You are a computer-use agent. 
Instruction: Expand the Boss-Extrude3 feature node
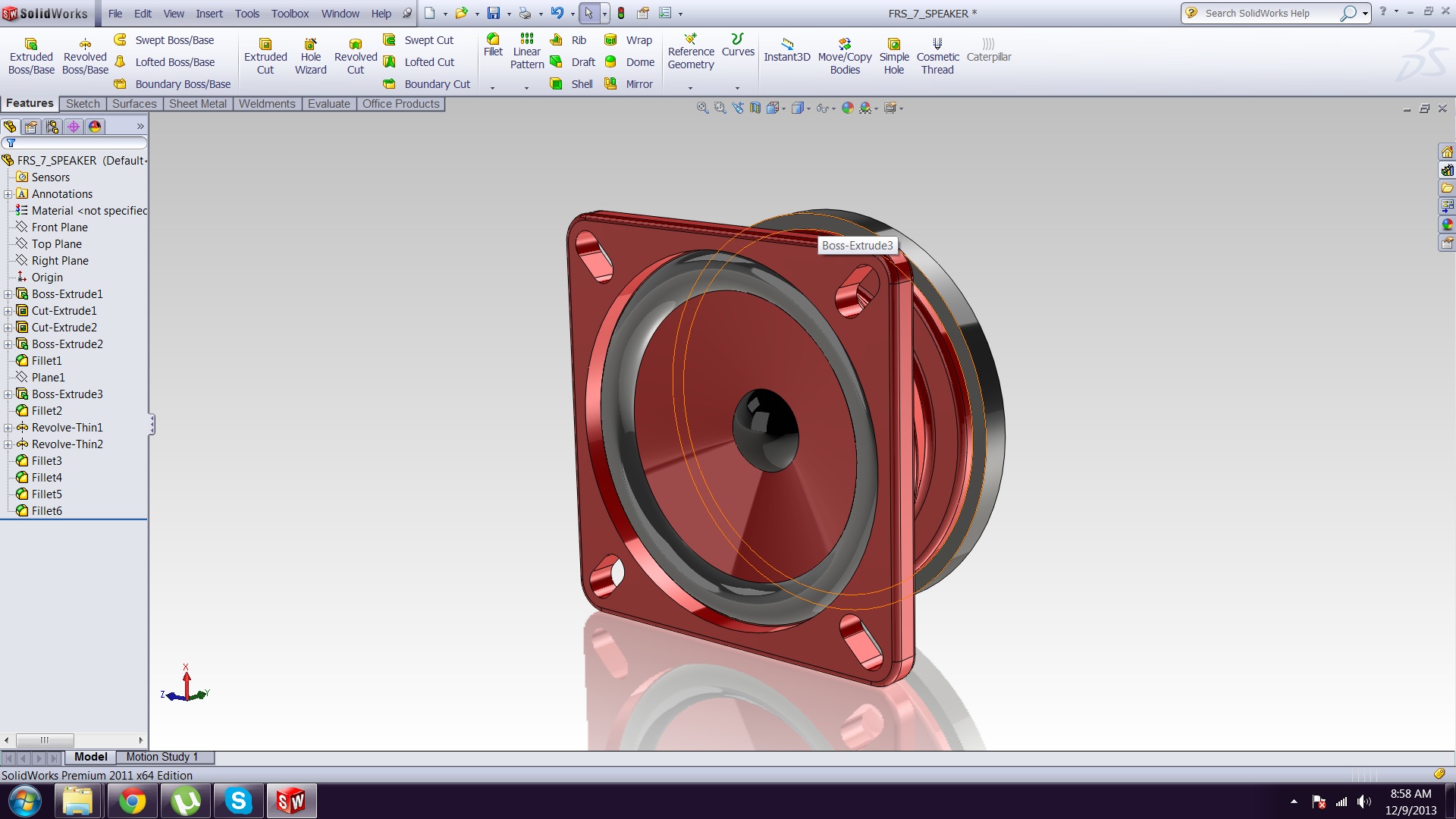[x=8, y=394]
